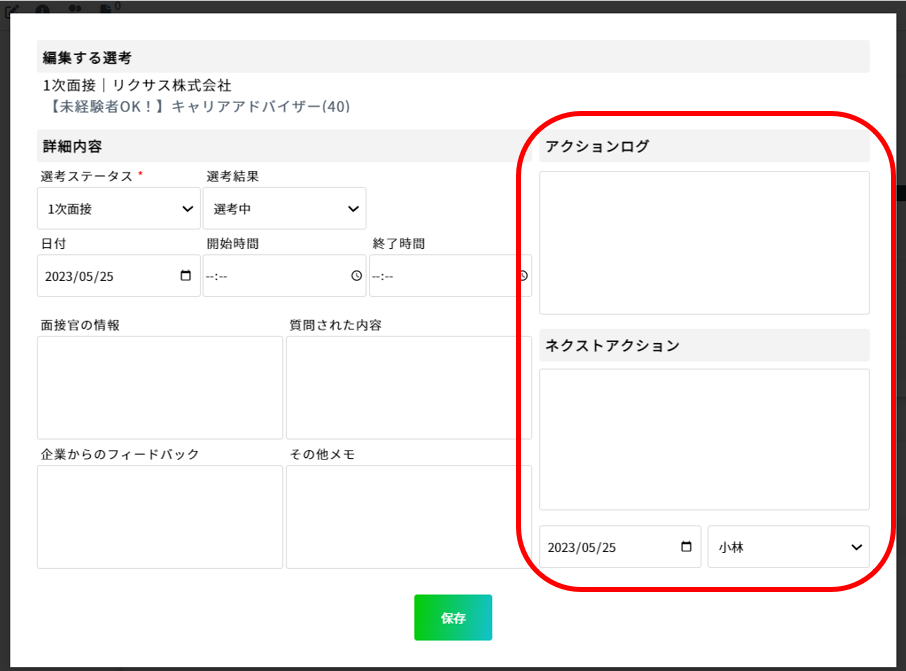This screenshot has width=906, height=671.
Task: Select the next action date 2023/05/25 field
Action: pos(620,547)
